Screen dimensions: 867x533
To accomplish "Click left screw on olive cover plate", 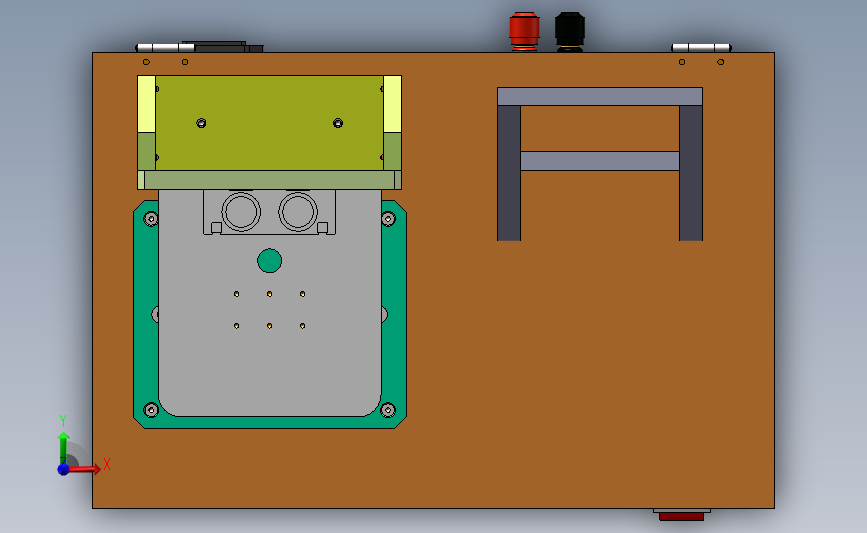I will pyautogui.click(x=201, y=123).
